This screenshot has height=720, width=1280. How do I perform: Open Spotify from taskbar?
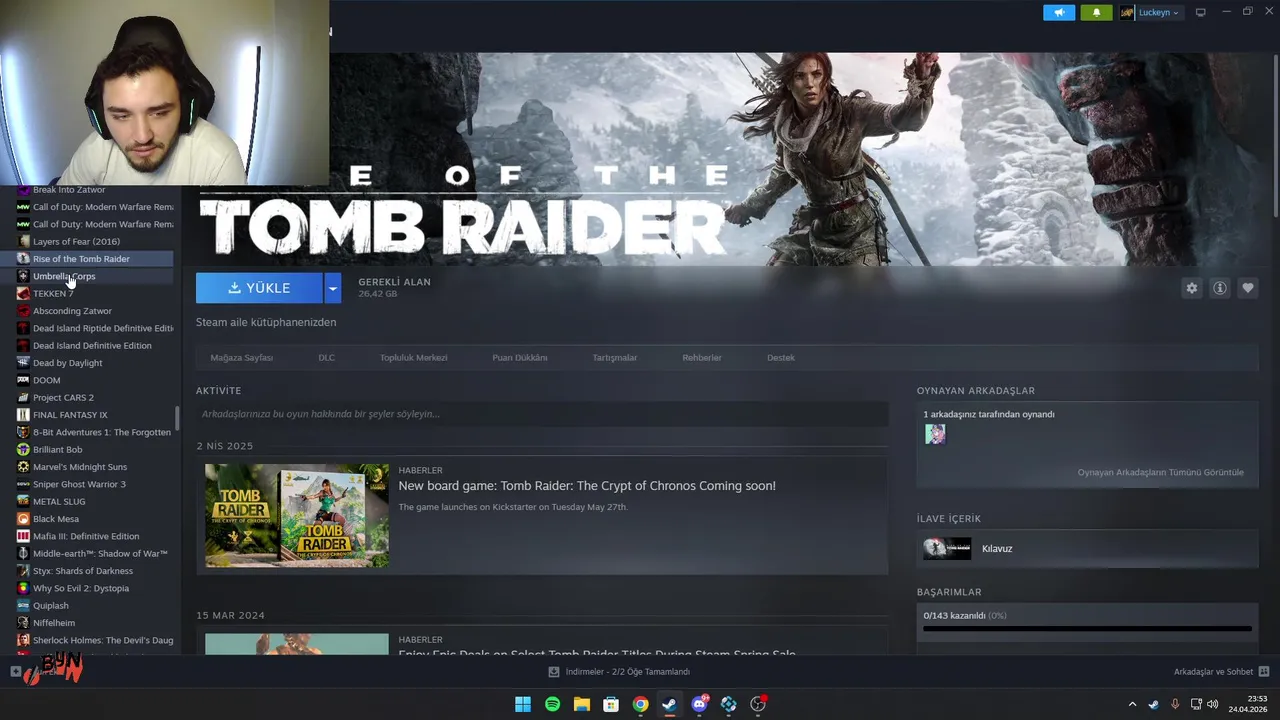pyautogui.click(x=552, y=704)
